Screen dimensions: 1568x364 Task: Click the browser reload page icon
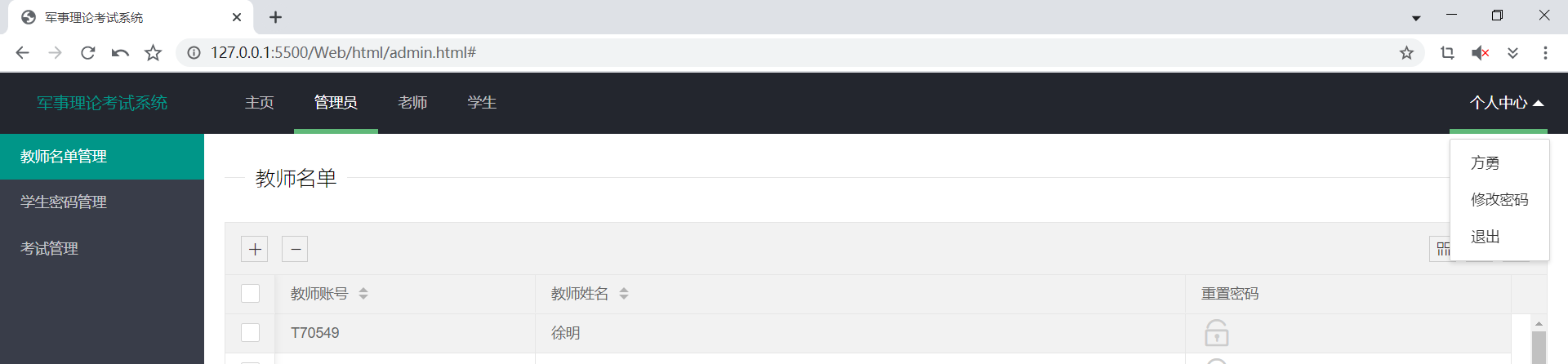87,53
